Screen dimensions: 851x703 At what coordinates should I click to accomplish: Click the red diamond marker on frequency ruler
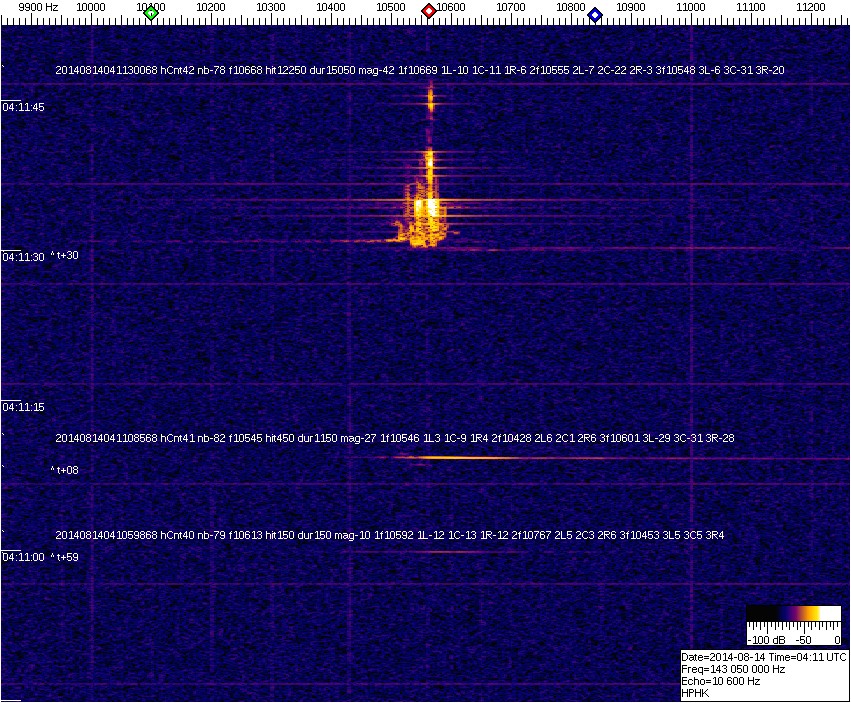pyautogui.click(x=429, y=12)
